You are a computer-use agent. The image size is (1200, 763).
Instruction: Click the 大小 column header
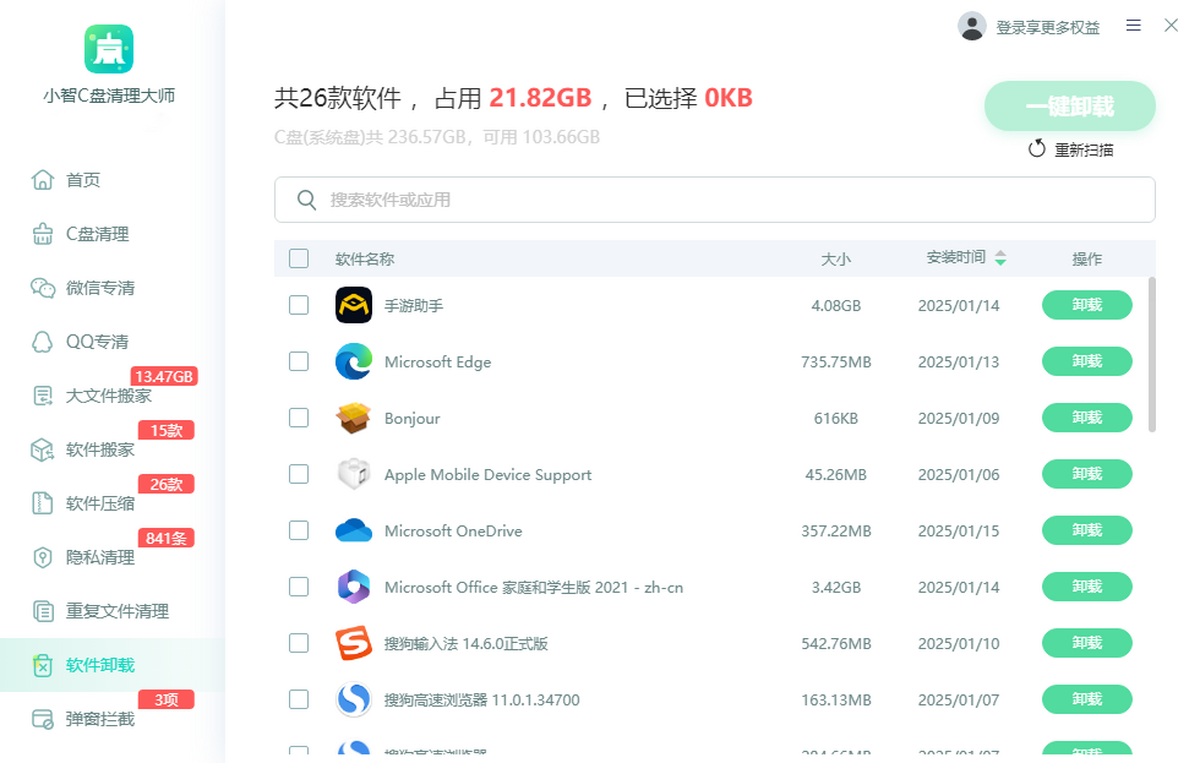836,259
